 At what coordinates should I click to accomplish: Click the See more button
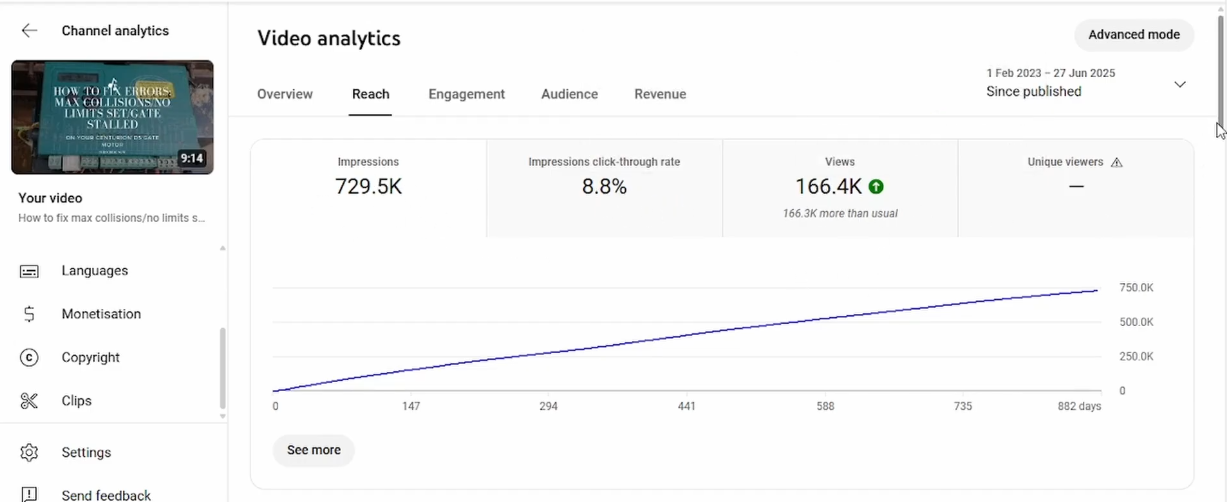tap(314, 450)
